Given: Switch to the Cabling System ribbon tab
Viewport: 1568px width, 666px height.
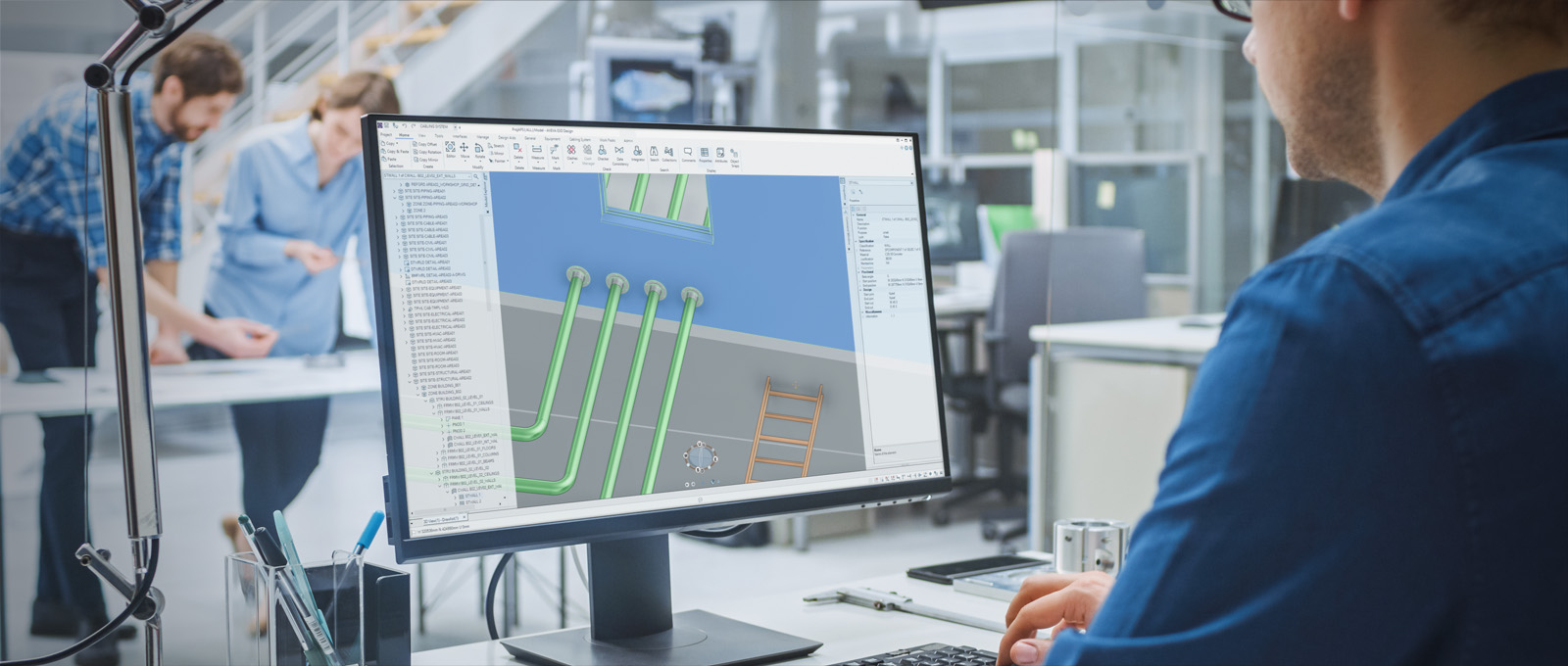Looking at the screenshot, I should (580, 139).
